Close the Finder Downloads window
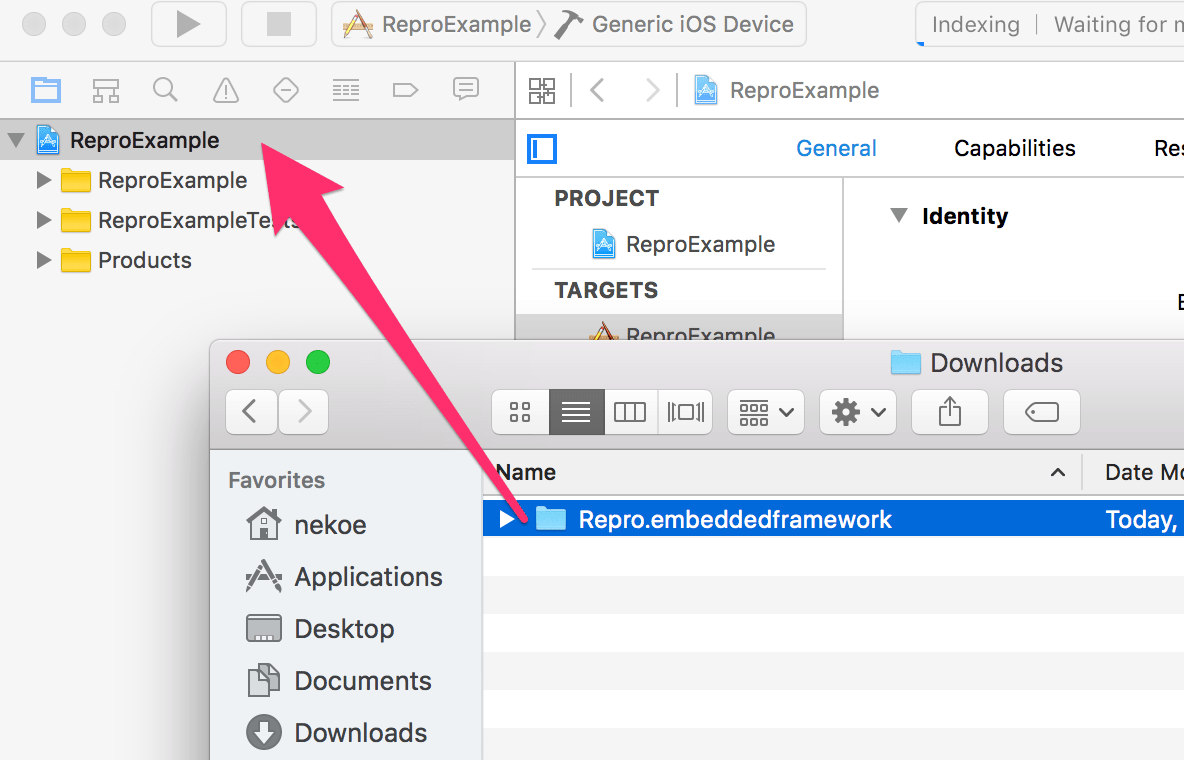This screenshot has height=760, width=1184. [x=238, y=363]
